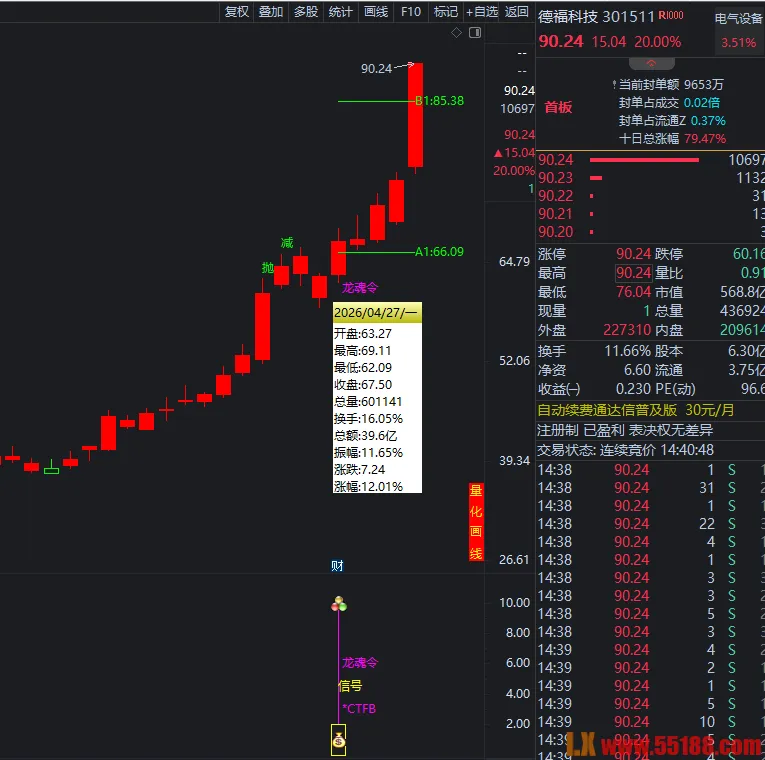Click the 封单占成交 0.02倍 row
Screen dimensions: 765x760
click(x=669, y=103)
